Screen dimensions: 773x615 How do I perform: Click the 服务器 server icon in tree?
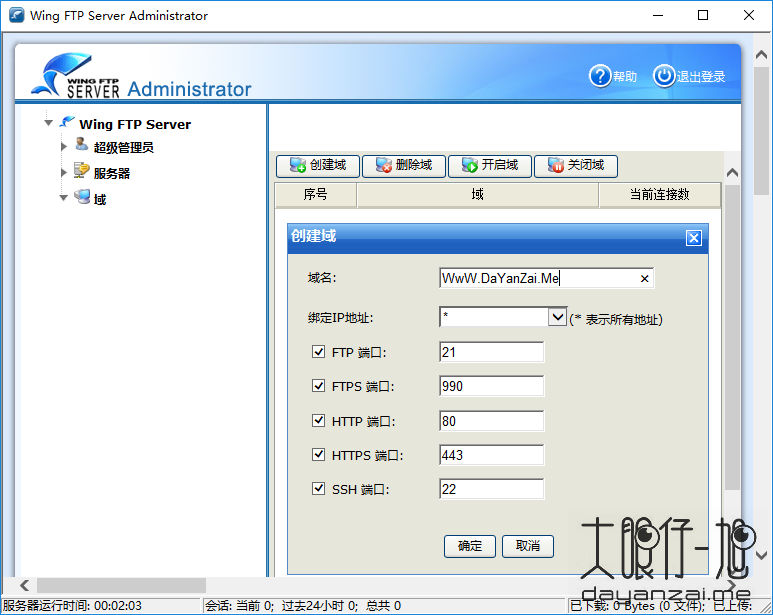[x=81, y=171]
